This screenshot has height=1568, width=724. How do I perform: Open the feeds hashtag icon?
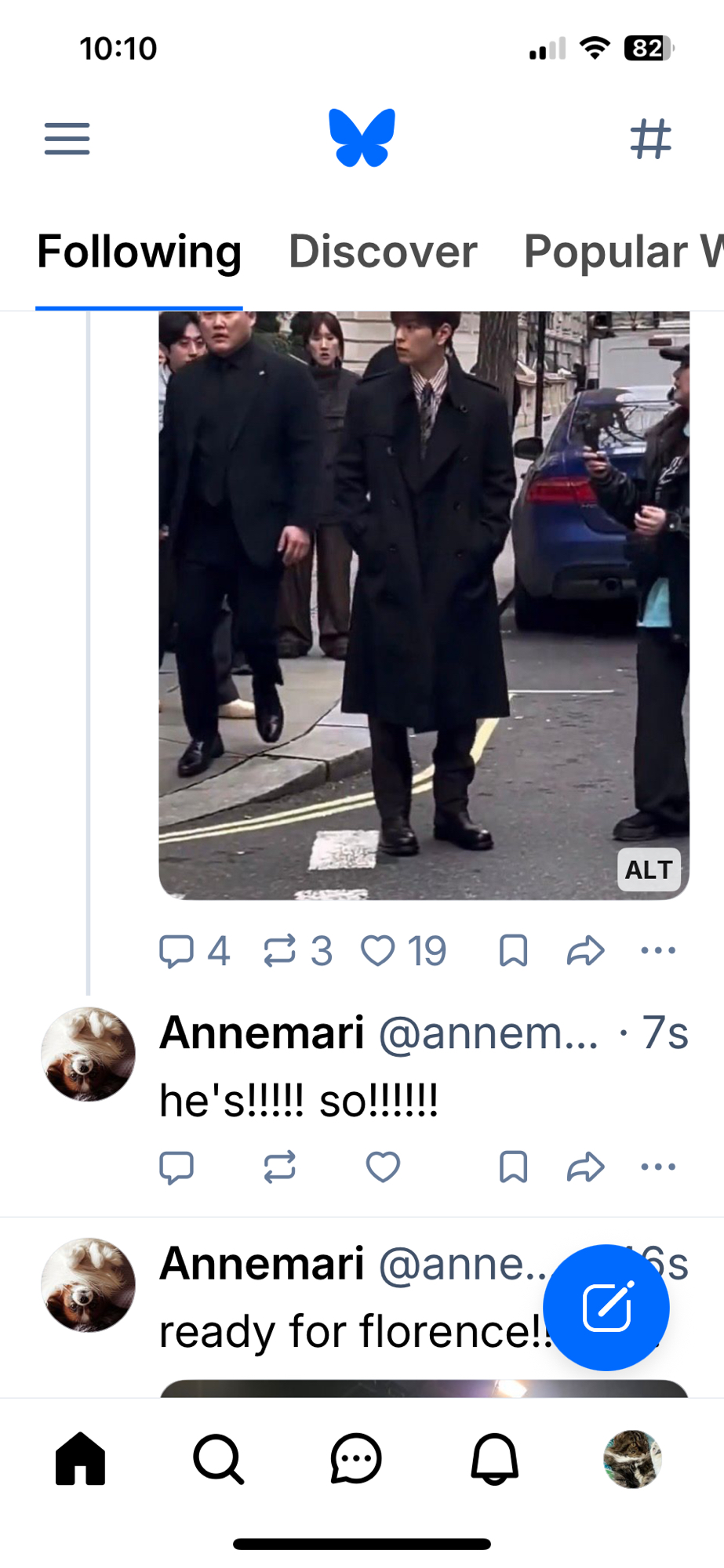[x=651, y=139]
